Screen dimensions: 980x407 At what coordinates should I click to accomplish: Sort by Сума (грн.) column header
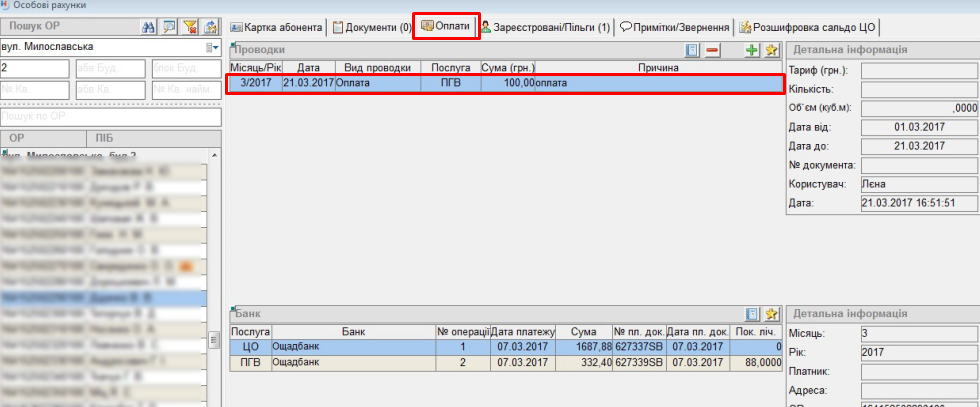point(508,68)
